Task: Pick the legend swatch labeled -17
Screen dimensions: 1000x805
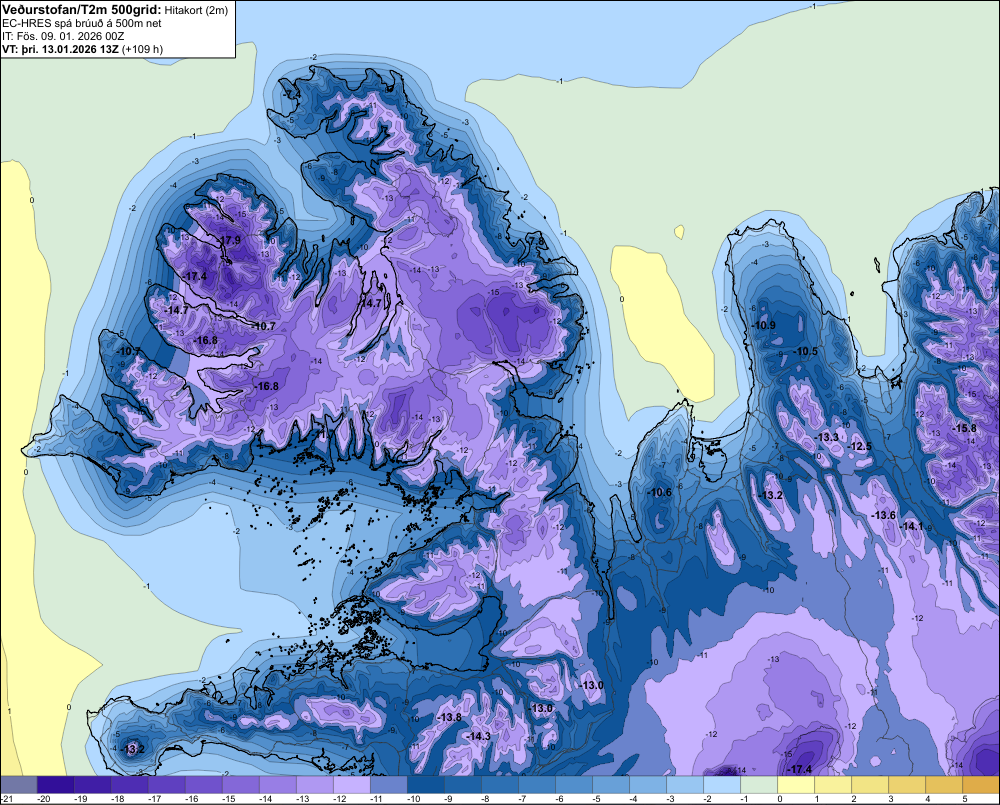Action: (x=167, y=784)
